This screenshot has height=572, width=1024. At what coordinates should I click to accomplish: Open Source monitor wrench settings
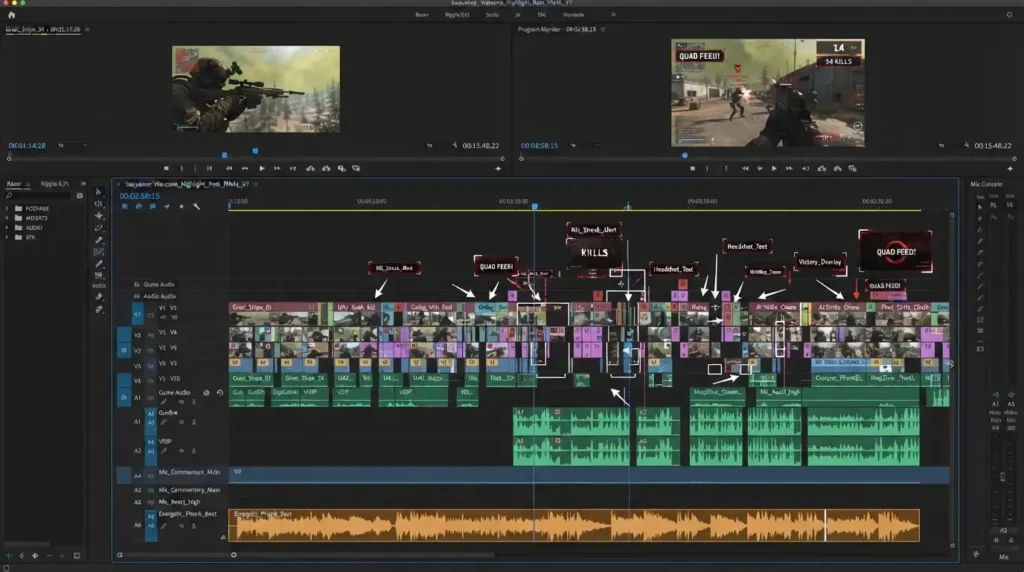[x=455, y=146]
